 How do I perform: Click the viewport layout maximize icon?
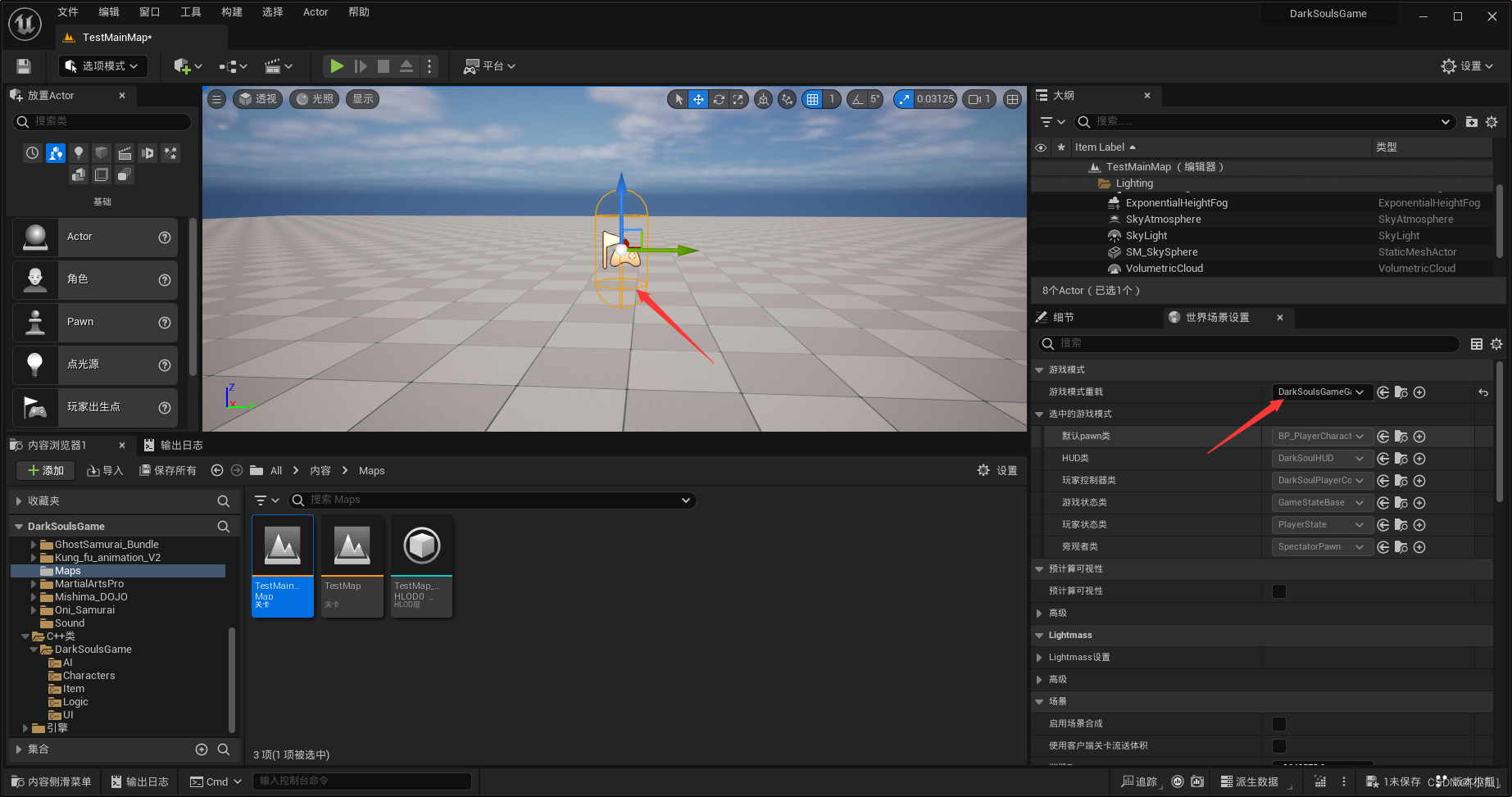point(1013,99)
